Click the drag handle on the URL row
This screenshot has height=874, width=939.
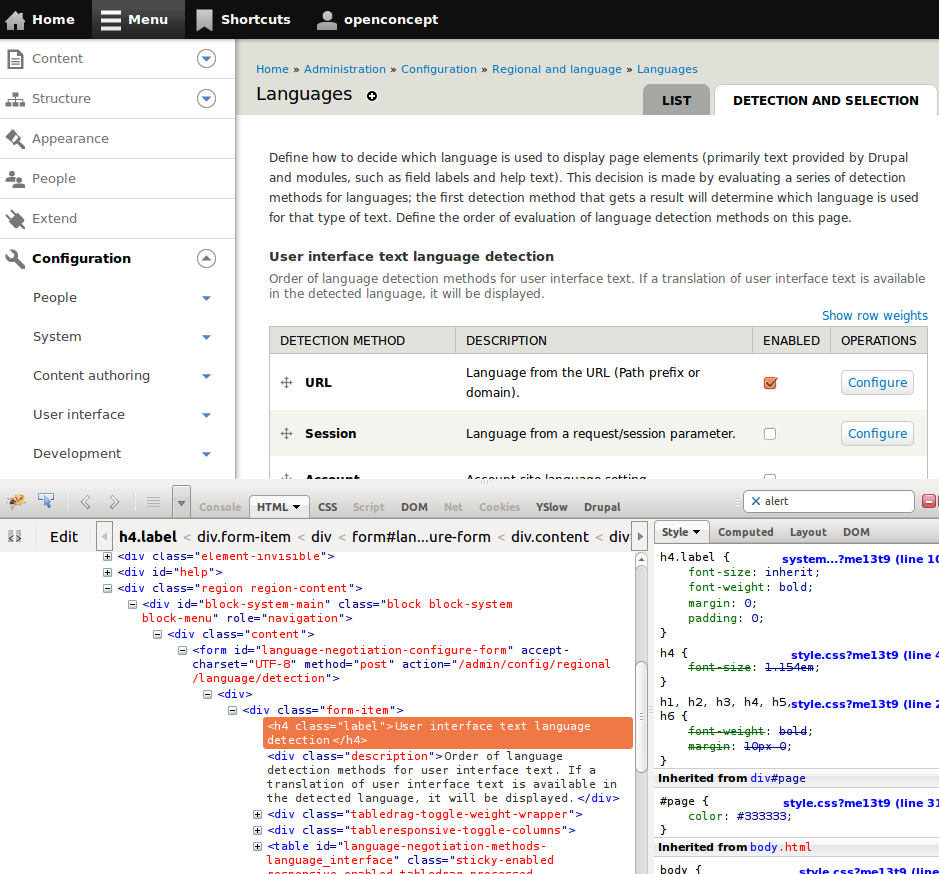285,382
